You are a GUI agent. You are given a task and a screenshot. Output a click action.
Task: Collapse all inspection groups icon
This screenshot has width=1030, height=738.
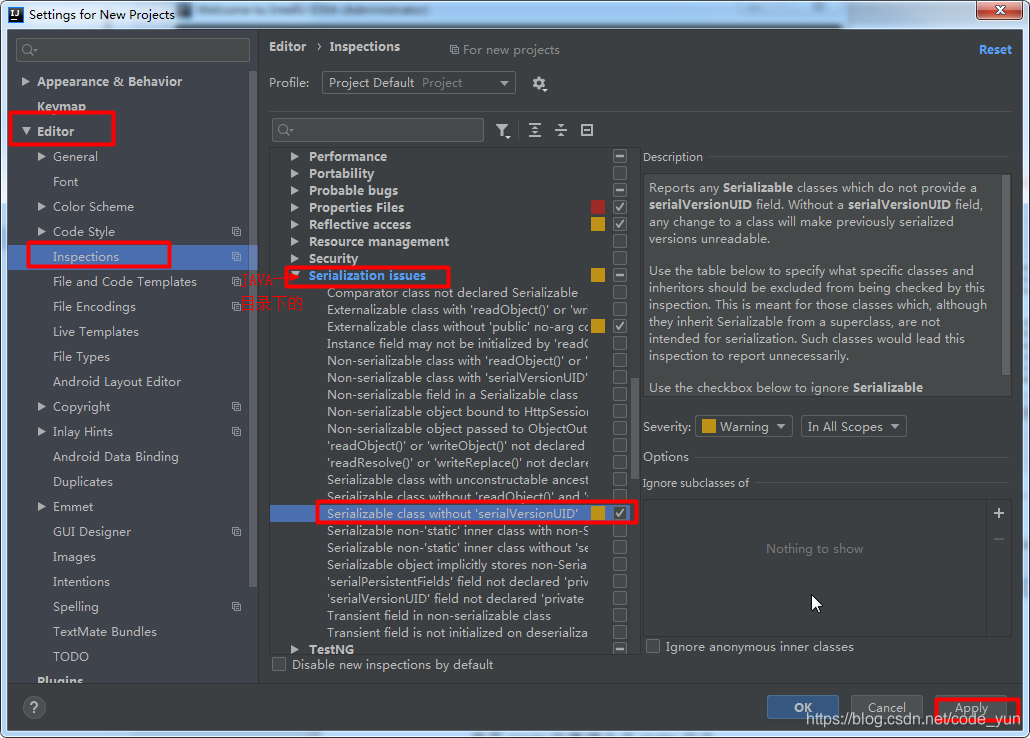coord(561,130)
